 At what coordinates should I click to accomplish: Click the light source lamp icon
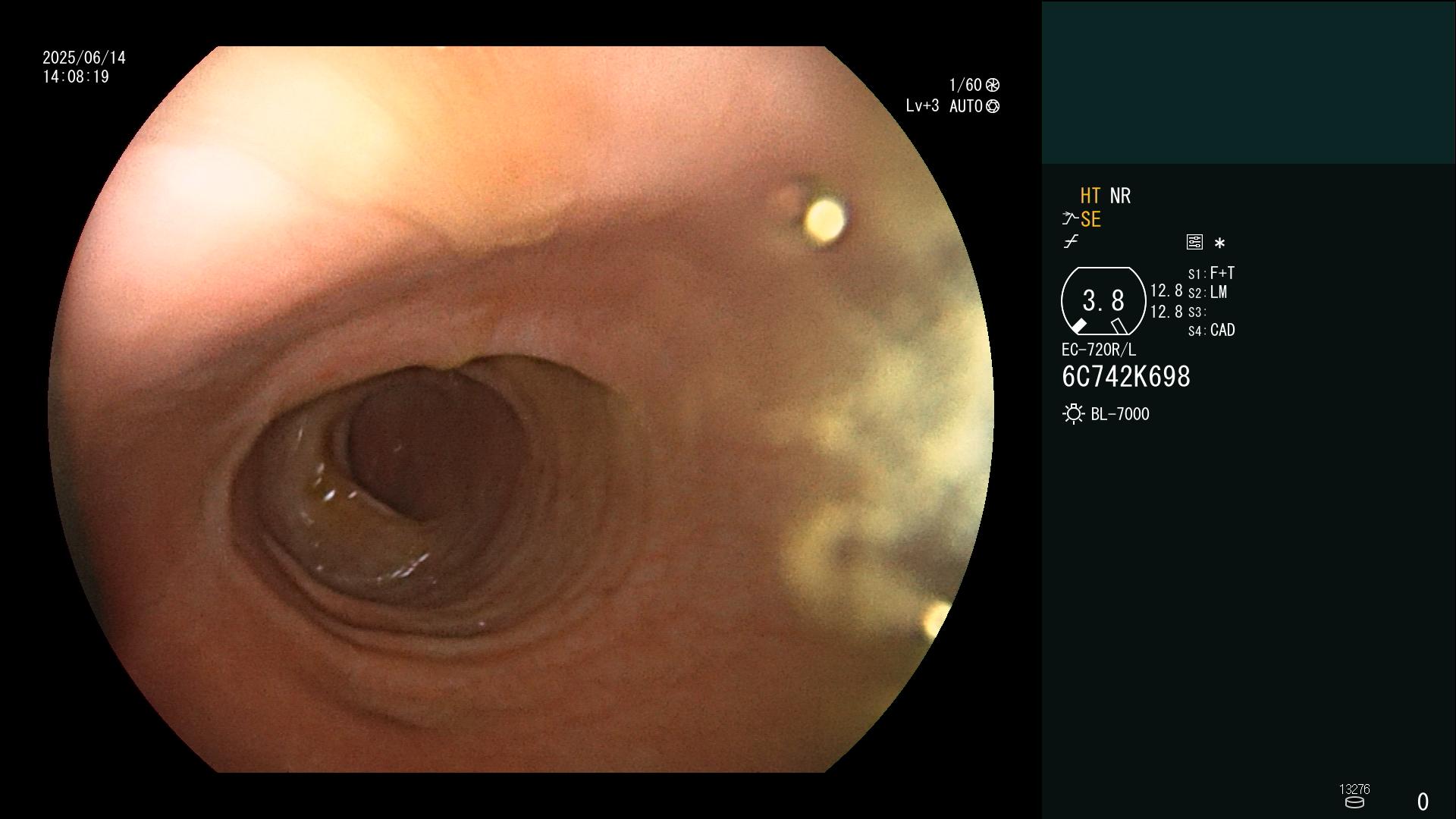1073,414
